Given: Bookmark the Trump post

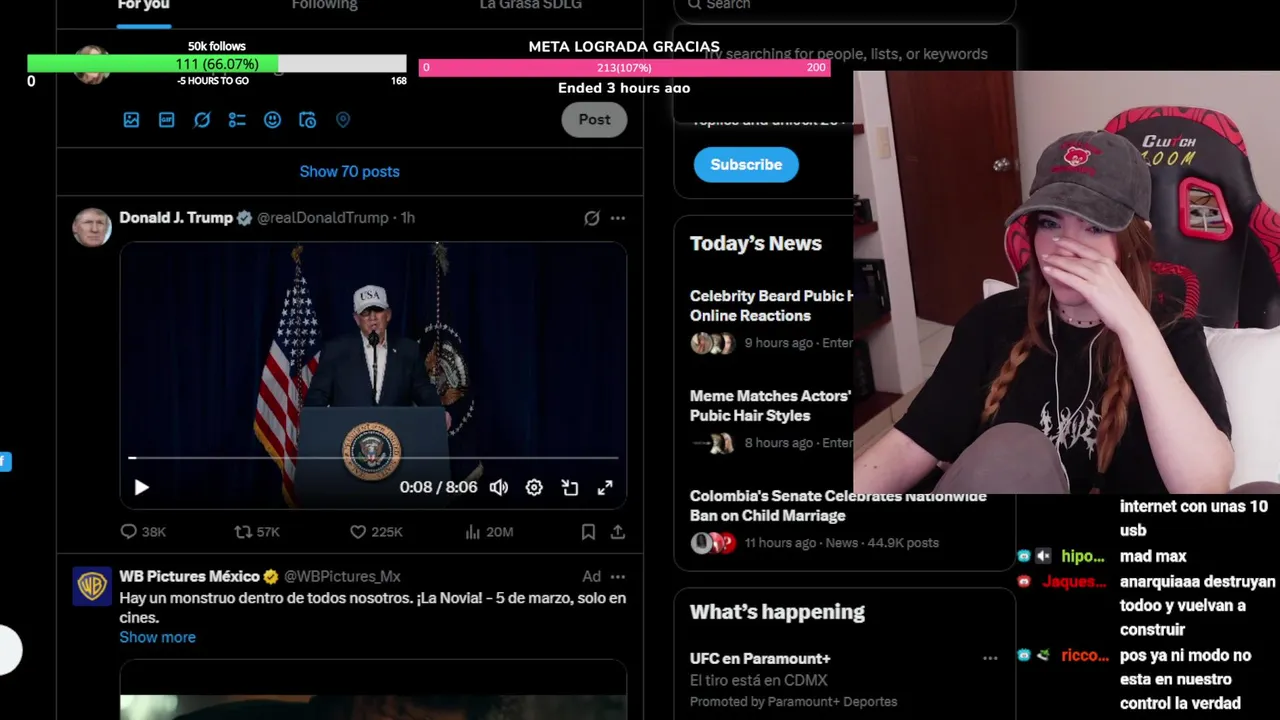Looking at the screenshot, I should coord(588,532).
